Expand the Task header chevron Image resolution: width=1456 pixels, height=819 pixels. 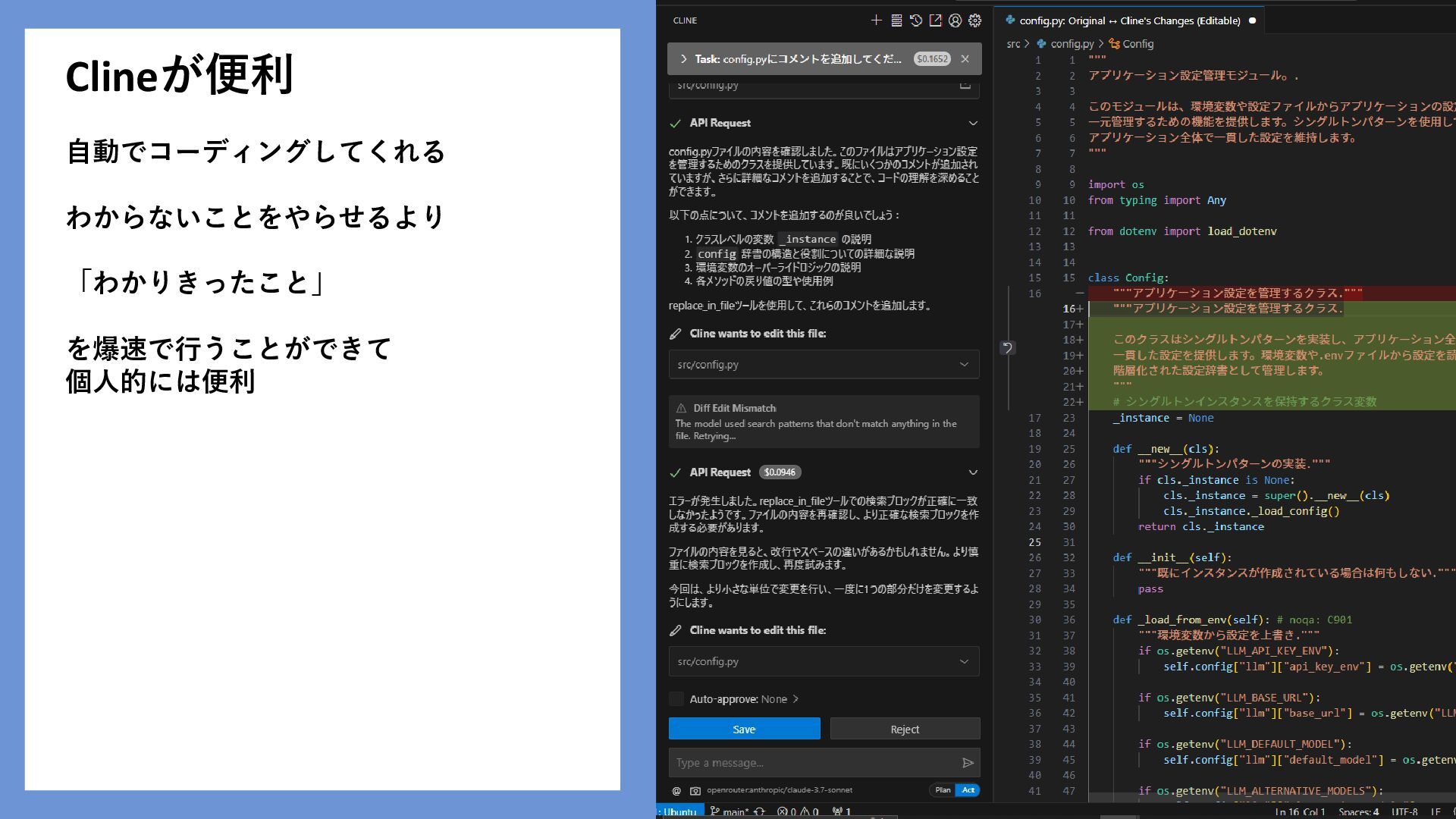coord(683,59)
